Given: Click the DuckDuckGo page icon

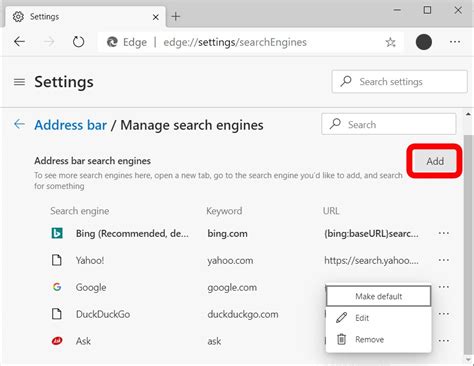Looking at the screenshot, I should (x=57, y=314).
